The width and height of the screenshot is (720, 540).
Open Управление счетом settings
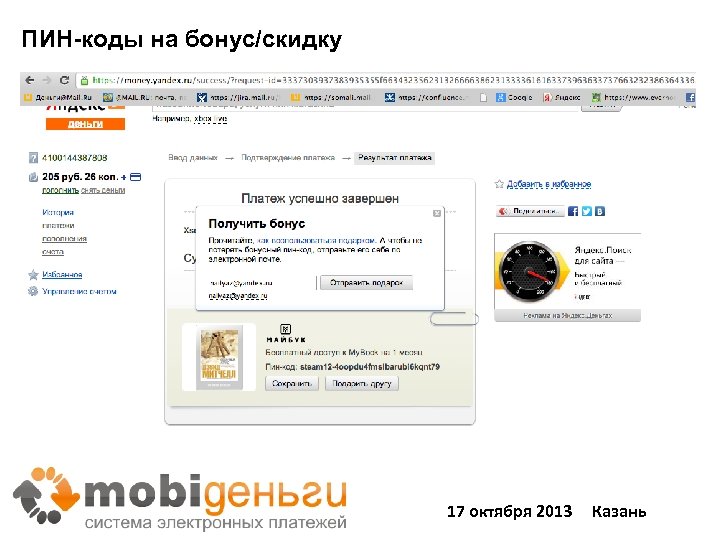coord(79,291)
